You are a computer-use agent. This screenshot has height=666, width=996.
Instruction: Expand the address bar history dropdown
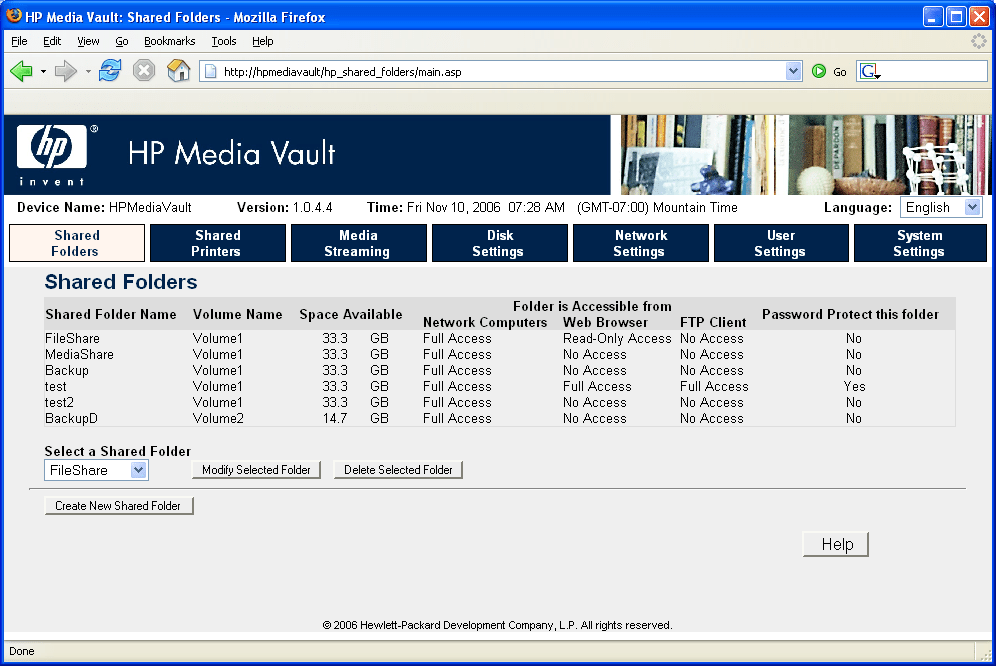(794, 71)
